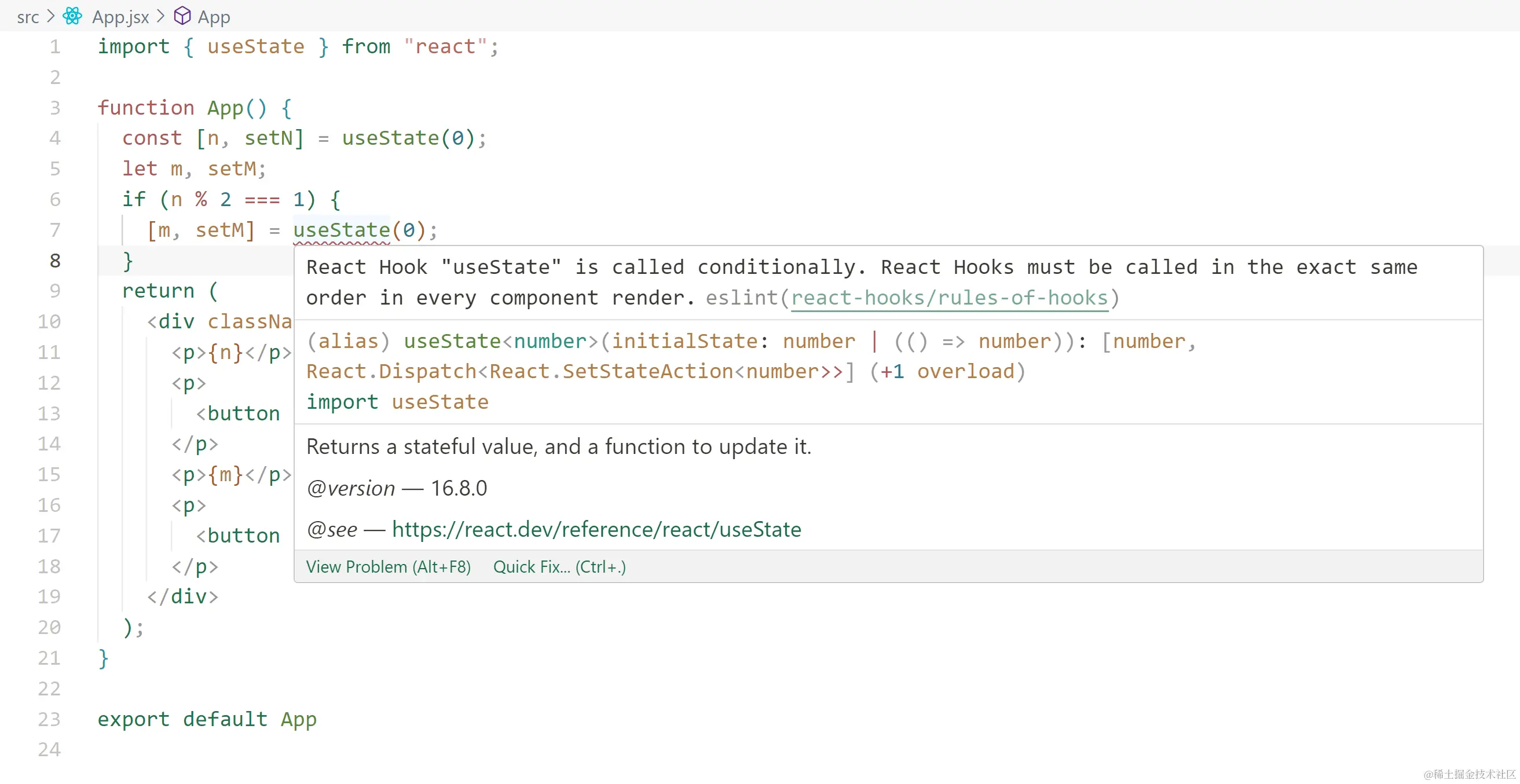Click the '[m, setM]' destructuring on line 7
Screen dimensions: 1520x784
pos(200,230)
